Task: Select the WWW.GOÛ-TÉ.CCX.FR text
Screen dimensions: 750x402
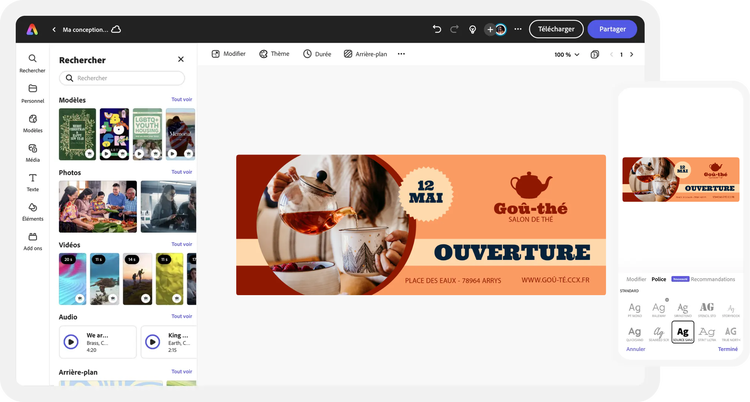Action: [555, 280]
